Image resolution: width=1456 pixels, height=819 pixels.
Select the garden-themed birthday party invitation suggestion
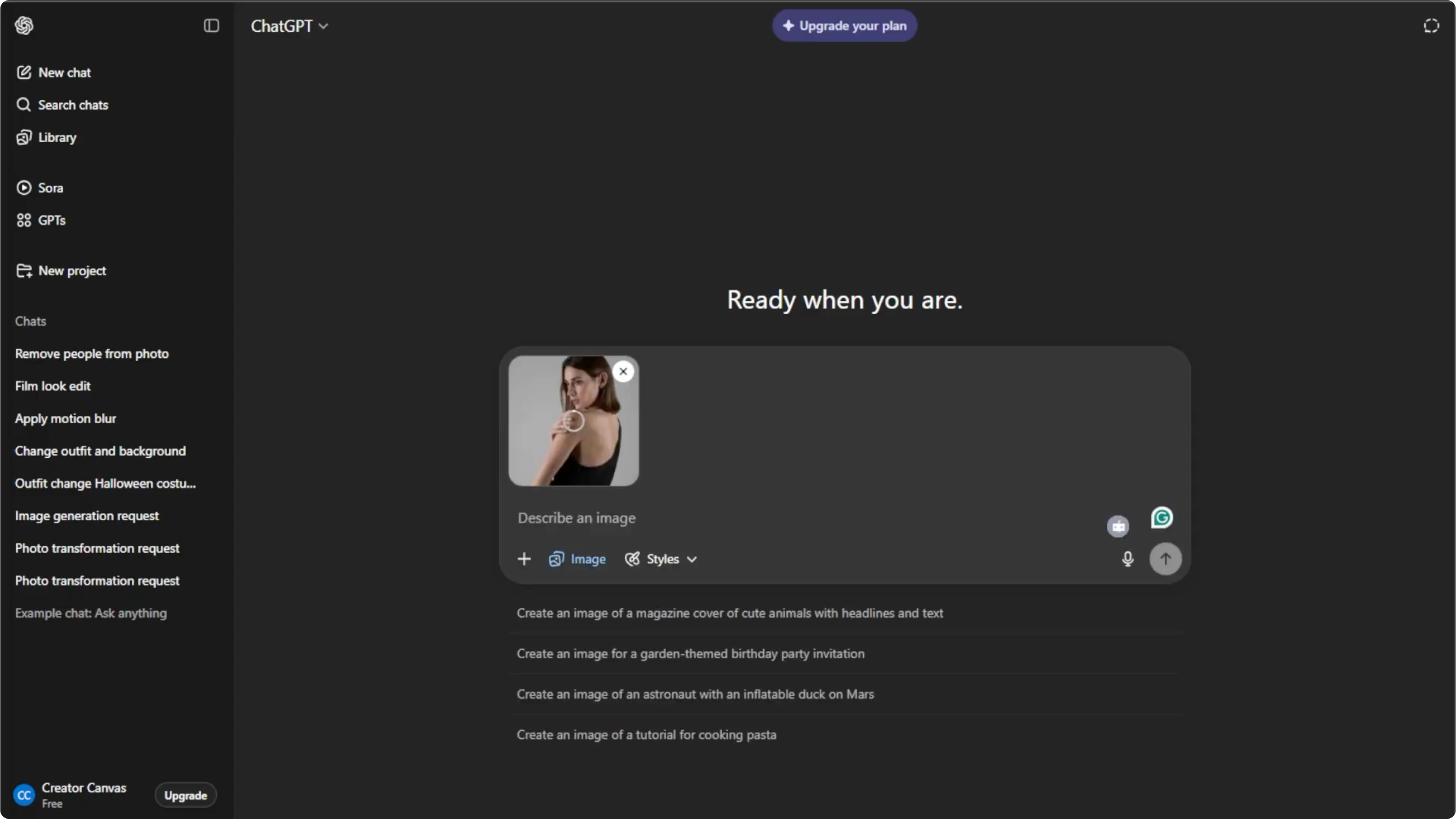pyautogui.click(x=845, y=654)
